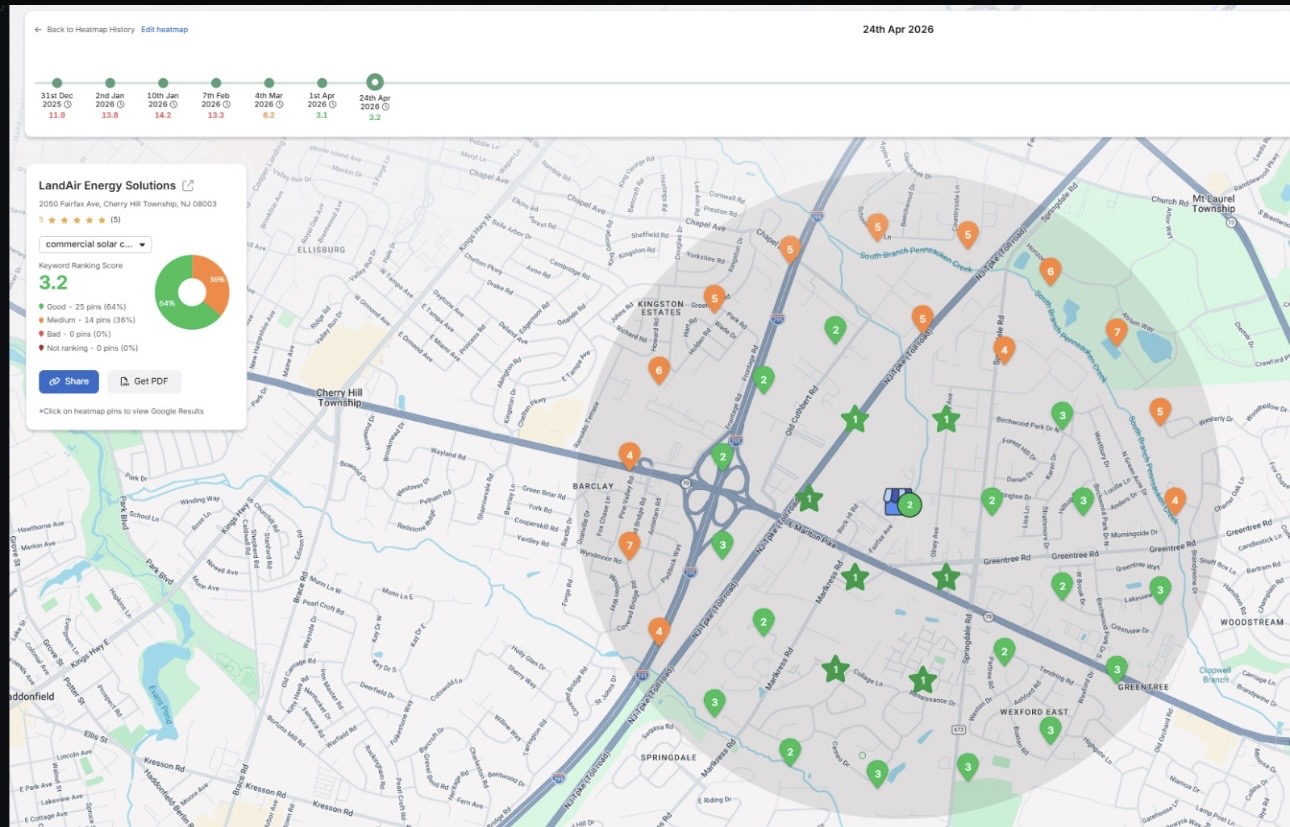Click the clock icon beside 31st Dec 2025
Screen dimensions: 1290x827
click(69, 104)
